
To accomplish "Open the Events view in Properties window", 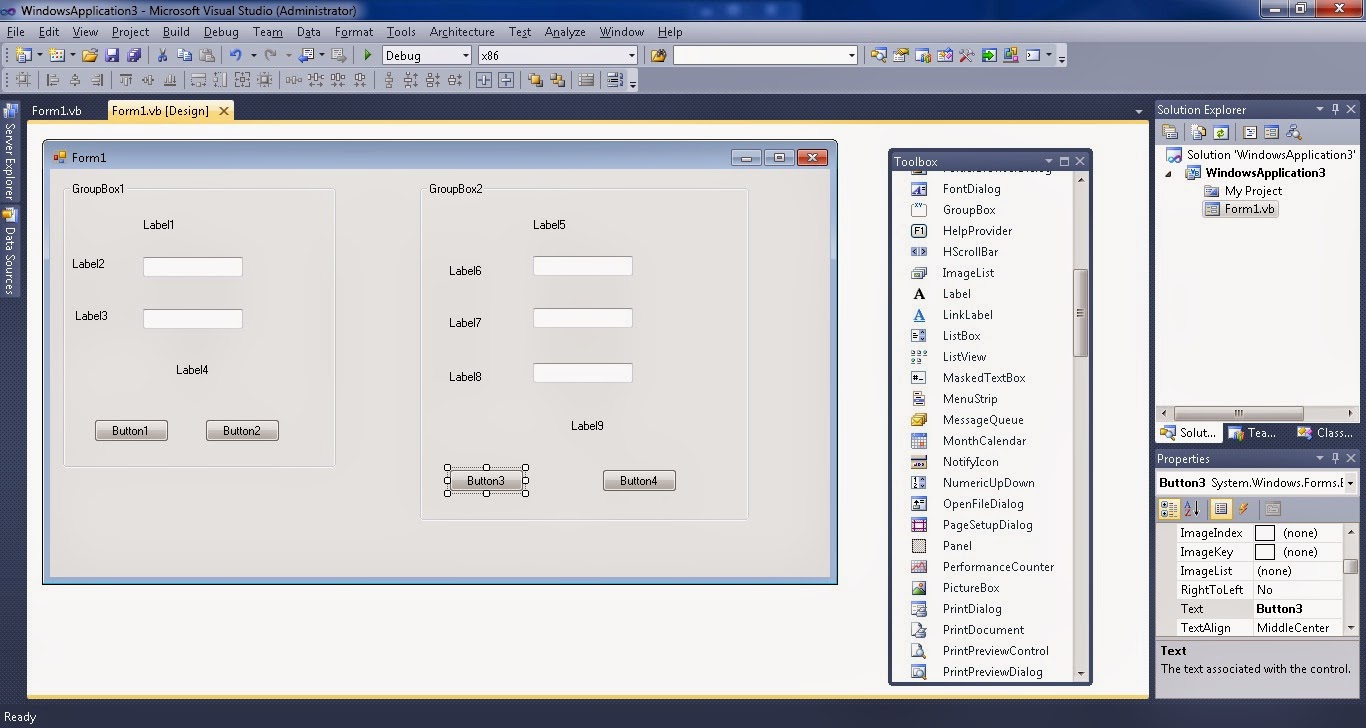I will (x=1243, y=509).
